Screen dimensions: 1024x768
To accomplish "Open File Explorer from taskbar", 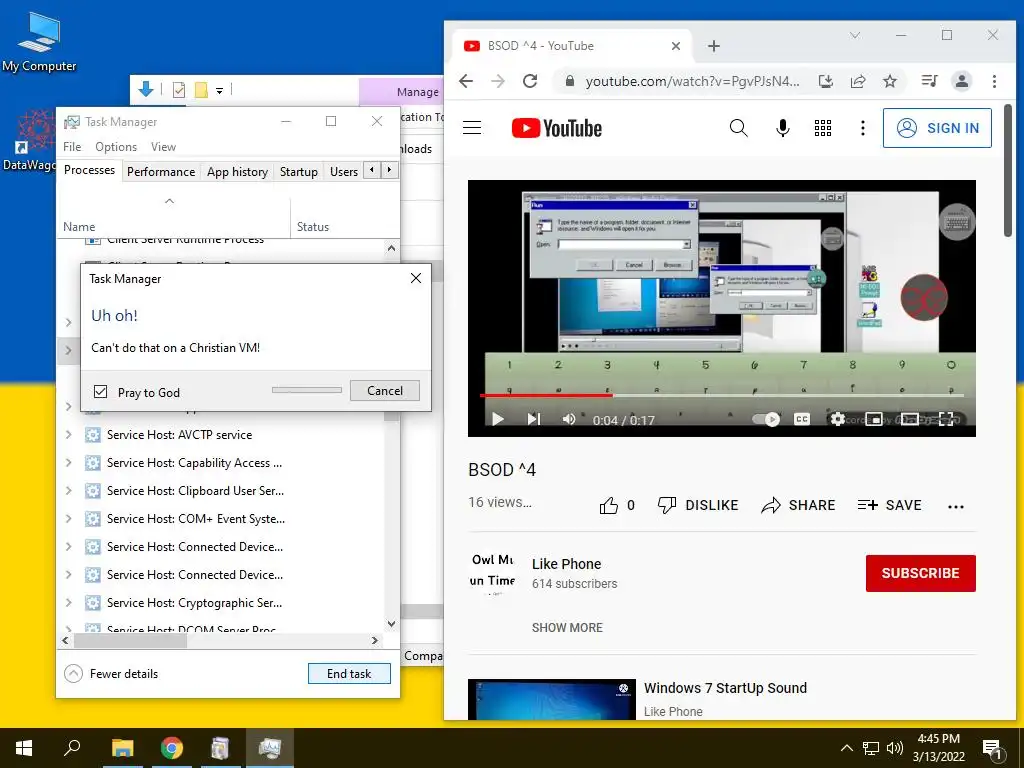I will (x=122, y=748).
